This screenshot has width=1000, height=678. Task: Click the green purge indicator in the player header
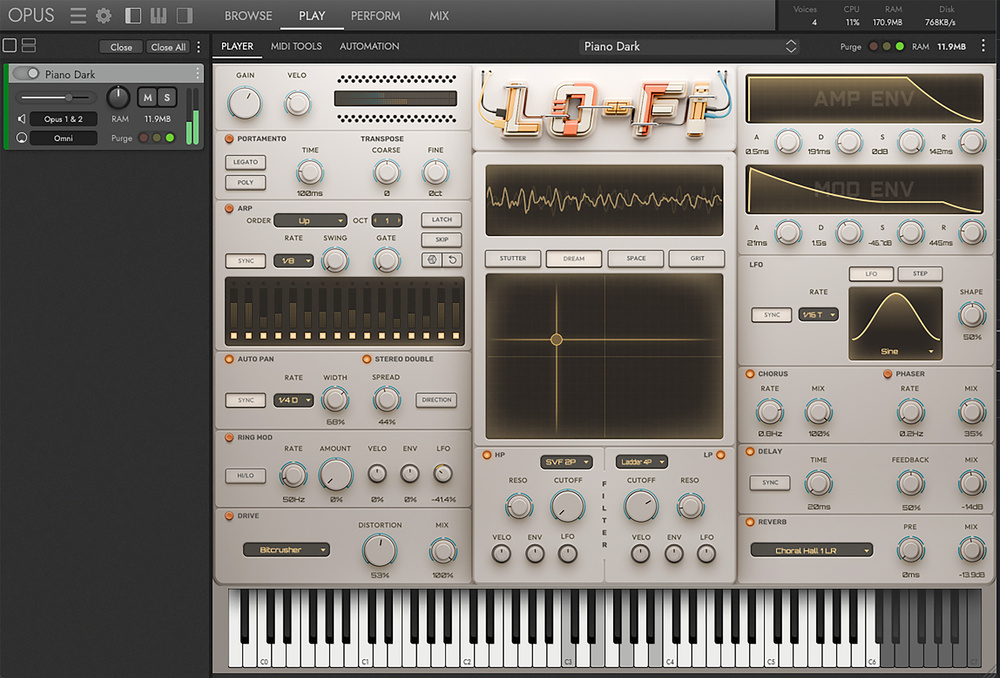tap(899, 47)
